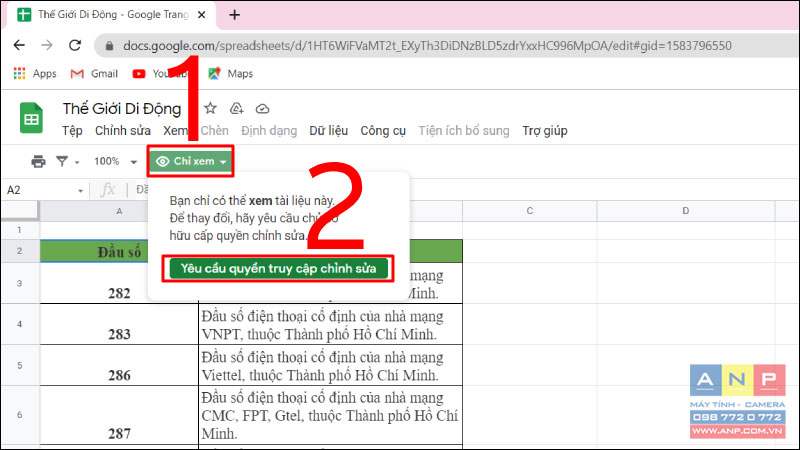
Task: Expand the filter views dropdown arrow
Action: click(x=77, y=162)
